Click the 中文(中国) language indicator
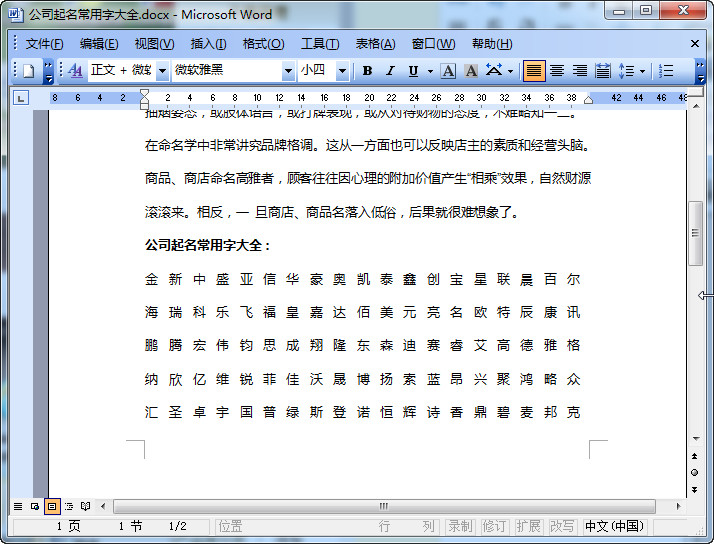714x544 pixels. (x=615, y=527)
